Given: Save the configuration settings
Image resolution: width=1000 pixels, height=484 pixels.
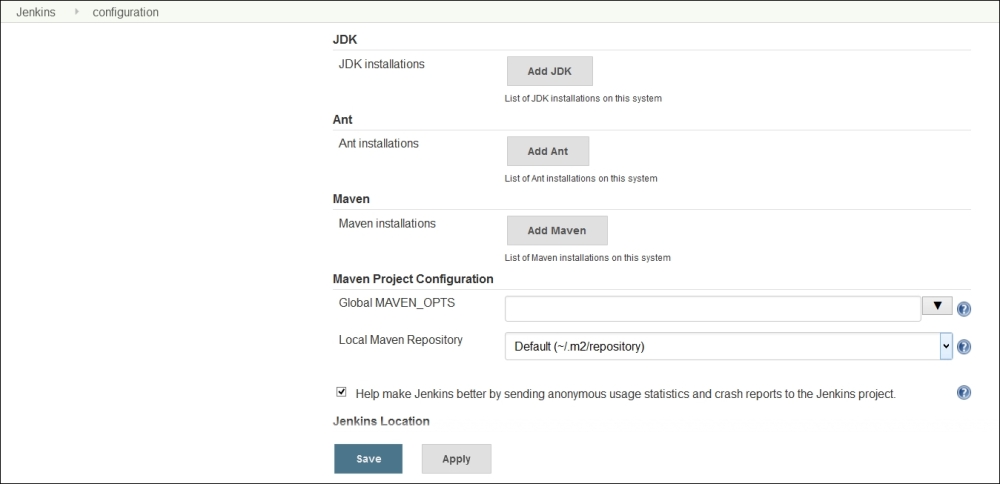Looking at the screenshot, I should [368, 459].
